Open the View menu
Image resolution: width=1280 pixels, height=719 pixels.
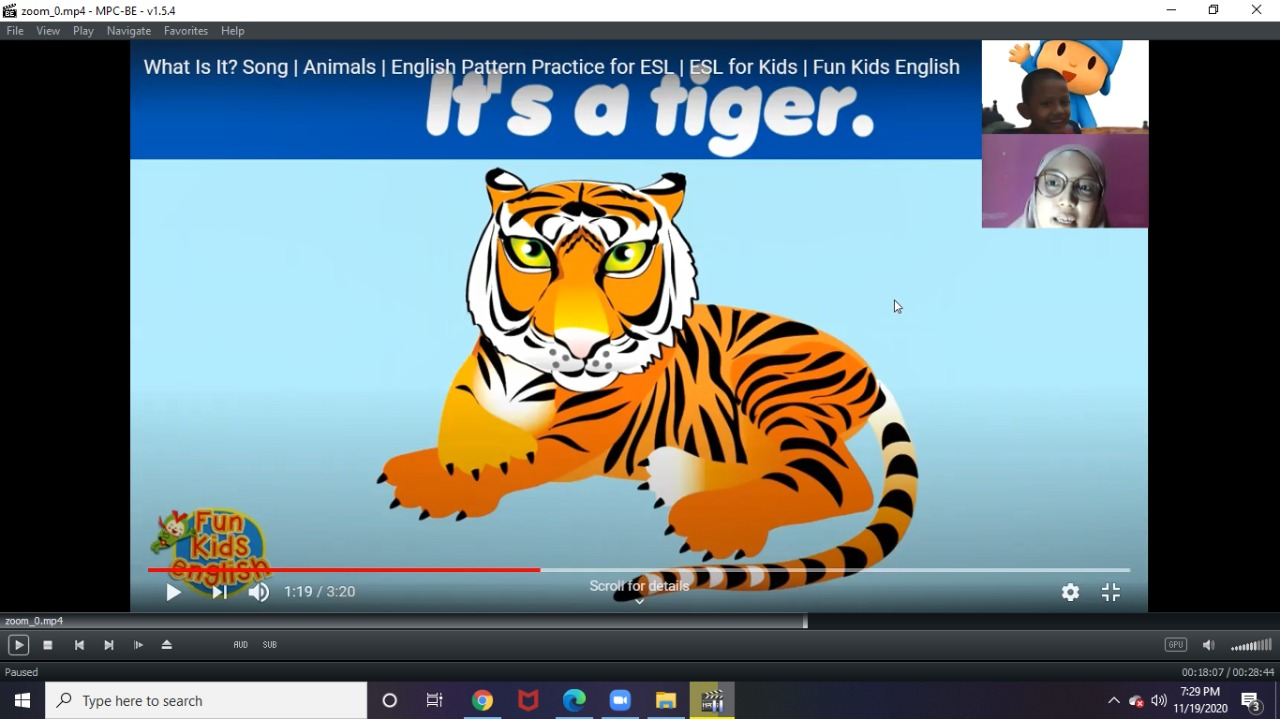(x=48, y=31)
